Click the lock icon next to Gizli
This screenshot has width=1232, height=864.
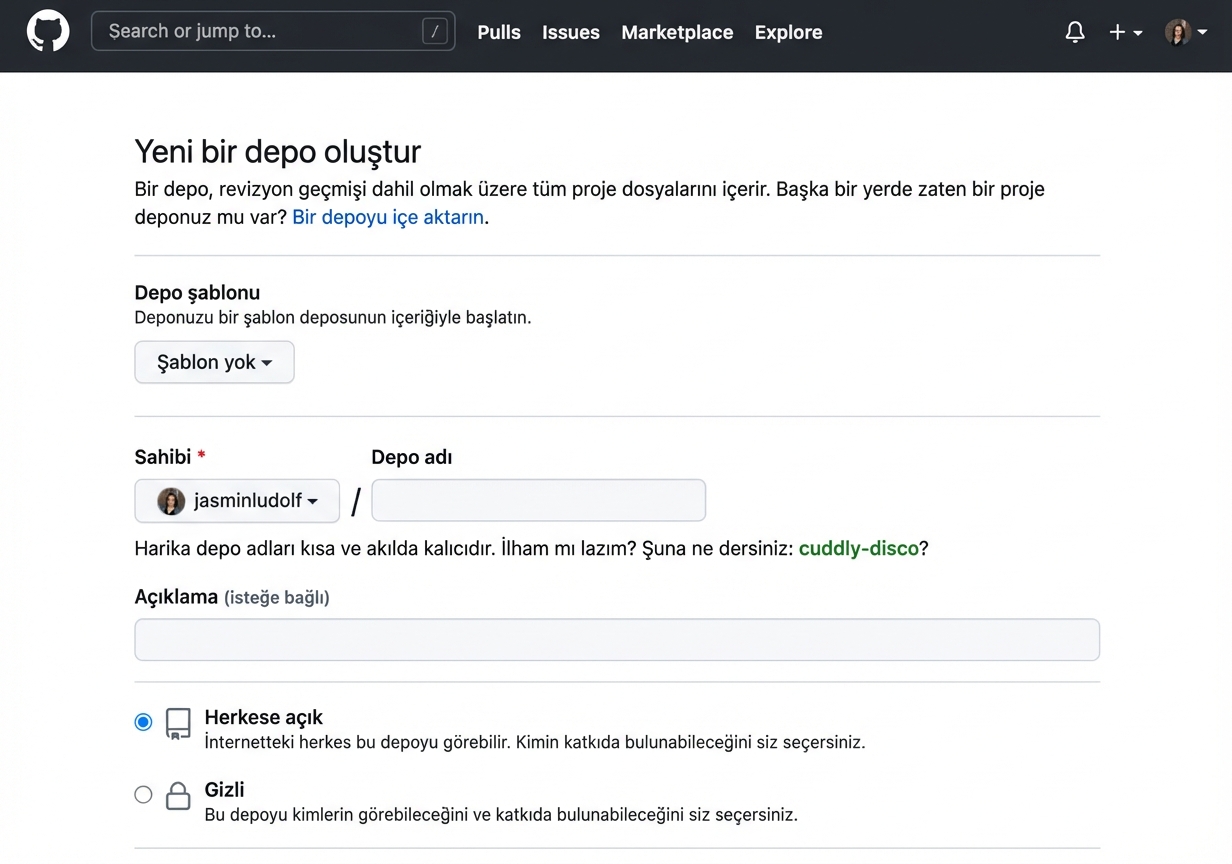tap(178, 795)
